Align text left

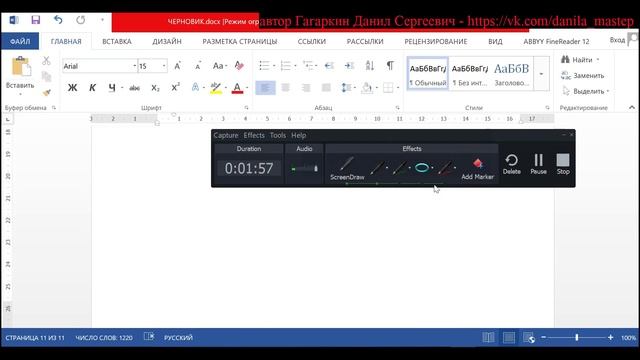(265, 88)
